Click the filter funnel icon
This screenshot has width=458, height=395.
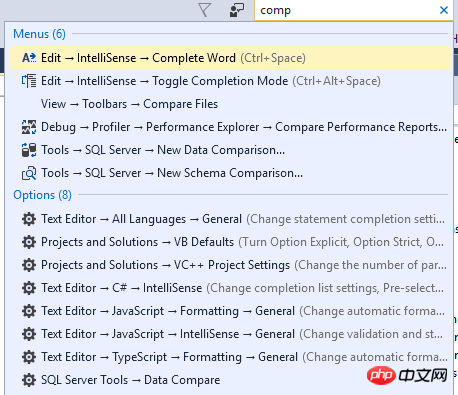[x=204, y=10]
